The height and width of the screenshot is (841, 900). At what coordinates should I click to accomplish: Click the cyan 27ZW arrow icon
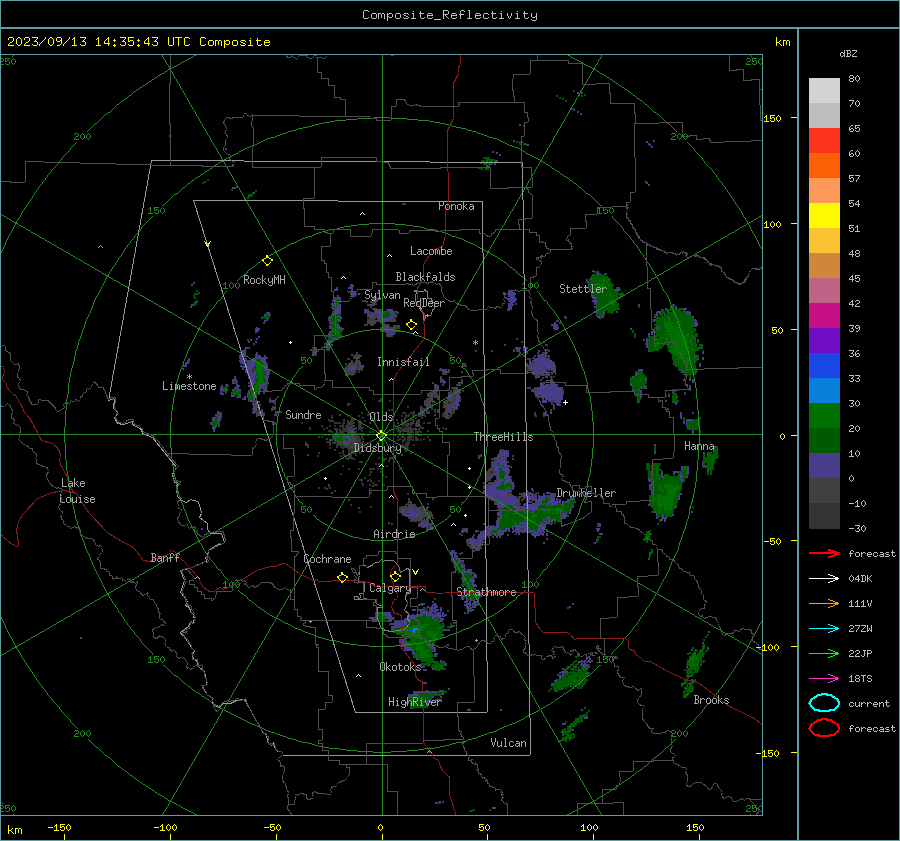pos(824,629)
